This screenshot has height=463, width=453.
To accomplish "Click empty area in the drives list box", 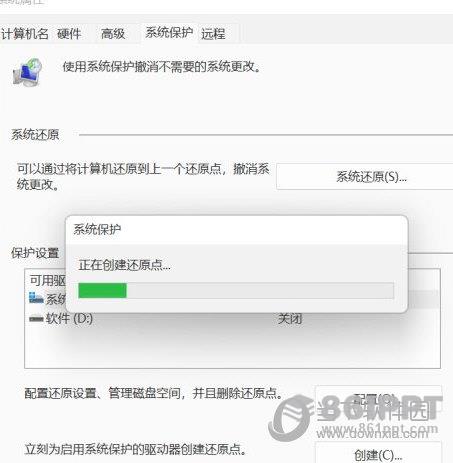I will tap(233, 347).
